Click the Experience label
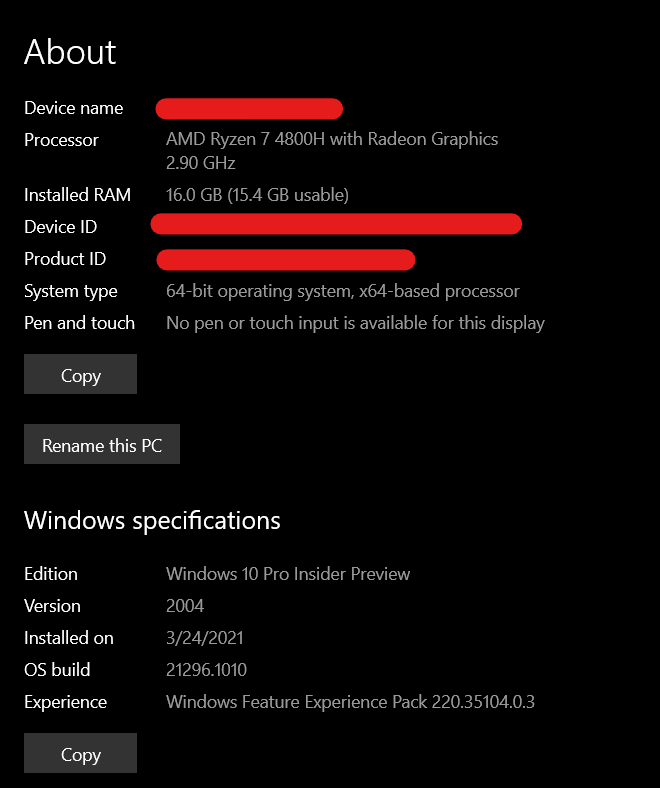Image resolution: width=660 pixels, height=788 pixels. [x=65, y=702]
